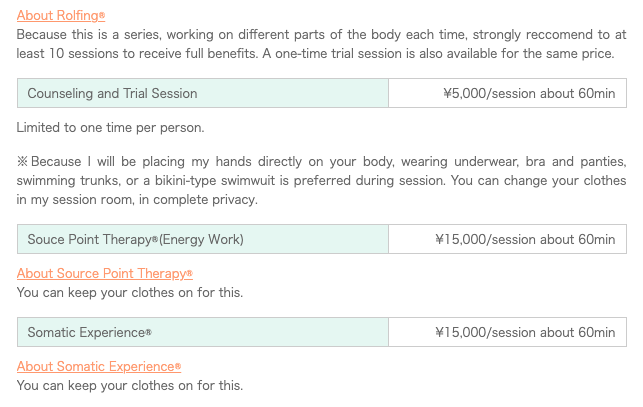This screenshot has width=643, height=407.
Task: Click the "swimming trunks" text
Action: (x=68, y=181)
